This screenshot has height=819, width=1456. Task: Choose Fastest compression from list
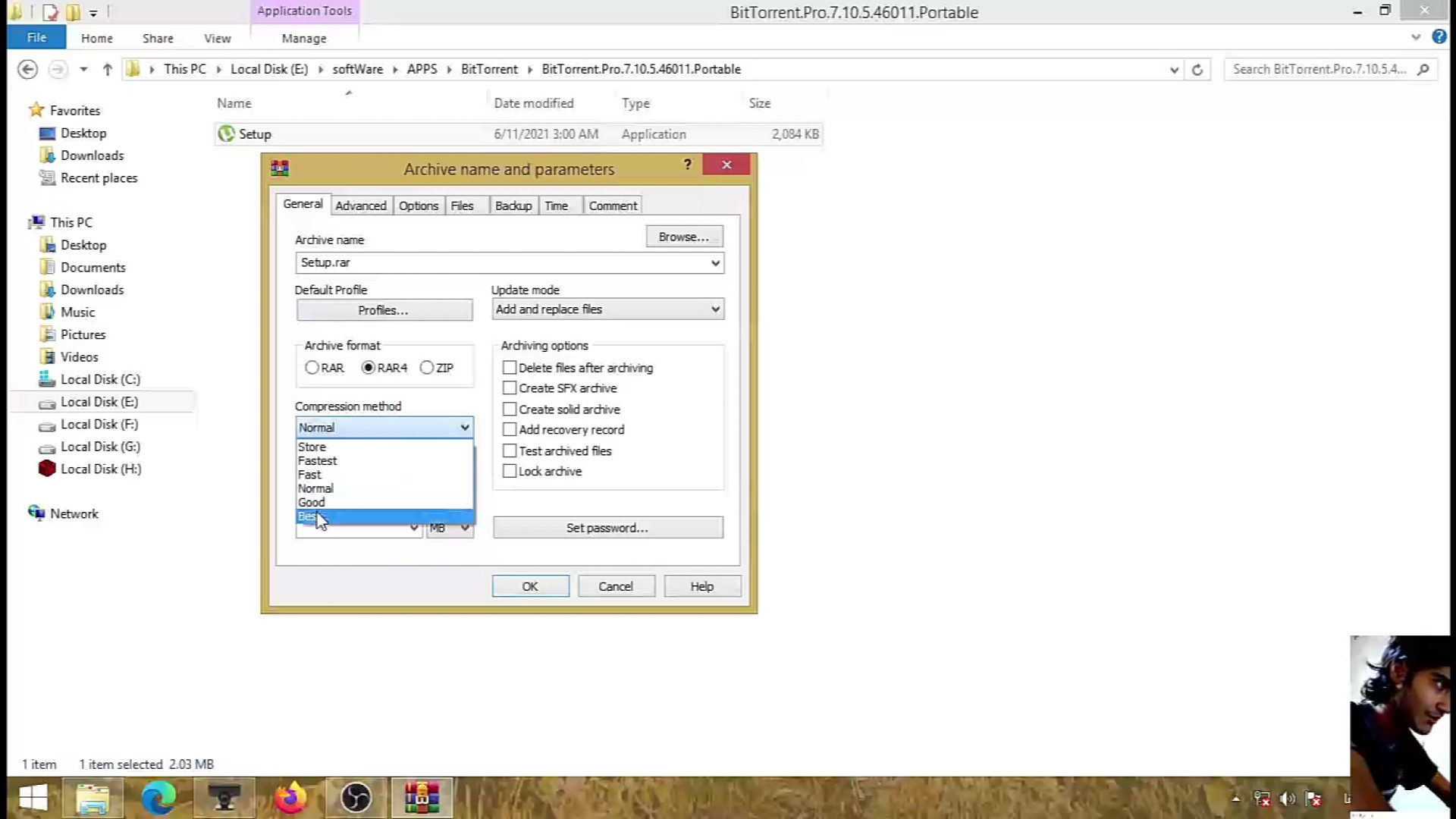pyautogui.click(x=384, y=461)
